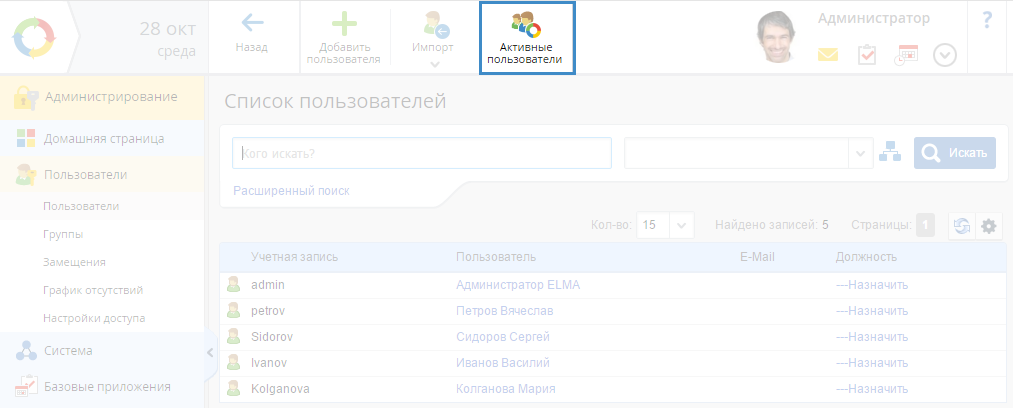Click the Администрирование lock icon

pyautogui.click(x=26, y=97)
